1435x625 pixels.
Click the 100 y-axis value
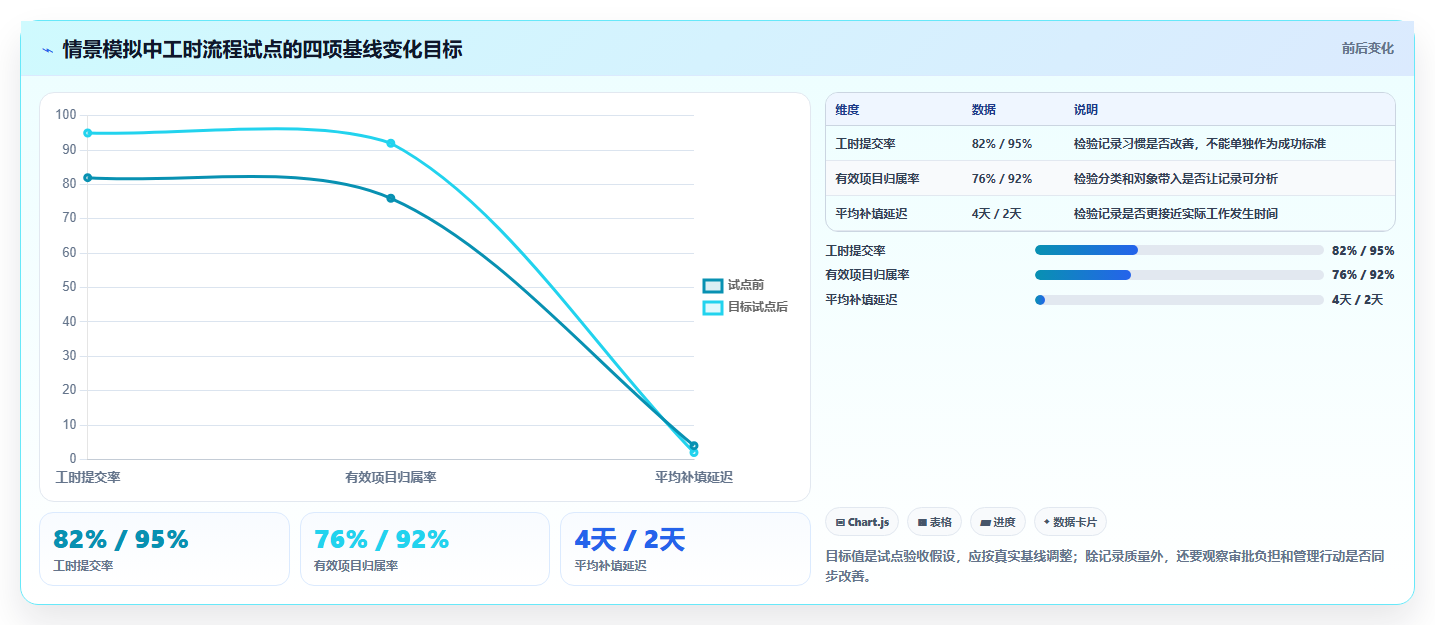point(66,115)
